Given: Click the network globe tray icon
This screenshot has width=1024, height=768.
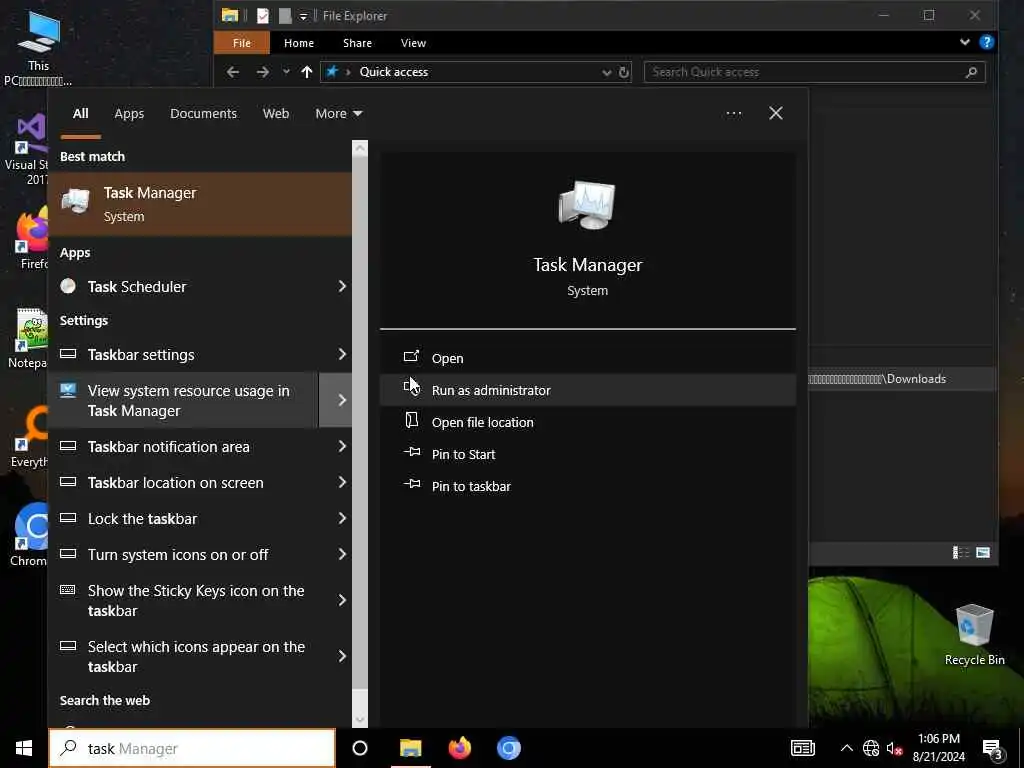Looking at the screenshot, I should (x=871, y=748).
